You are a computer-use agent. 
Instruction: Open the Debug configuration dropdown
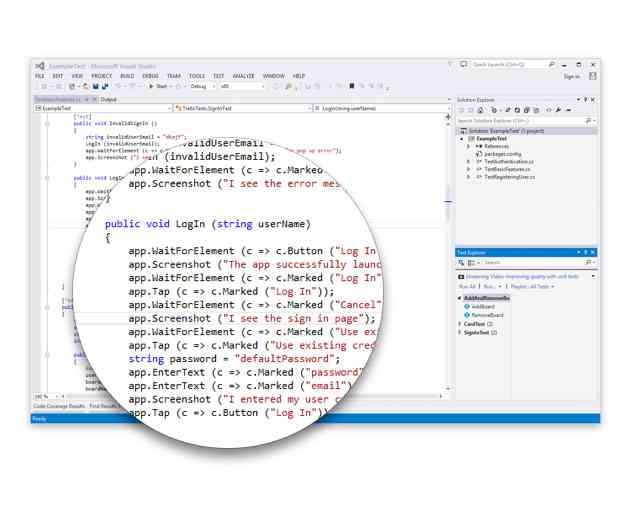pyautogui.click(x=203, y=86)
